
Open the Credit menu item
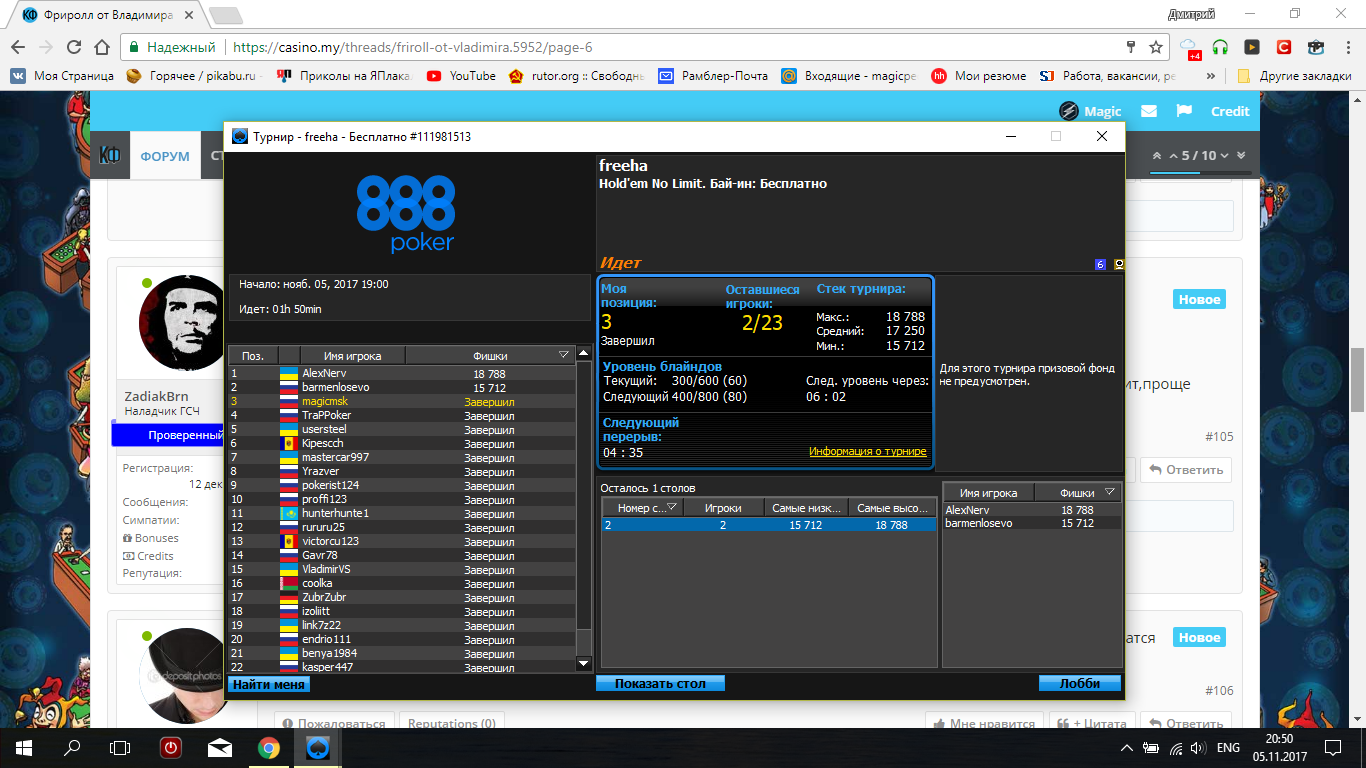point(1230,111)
